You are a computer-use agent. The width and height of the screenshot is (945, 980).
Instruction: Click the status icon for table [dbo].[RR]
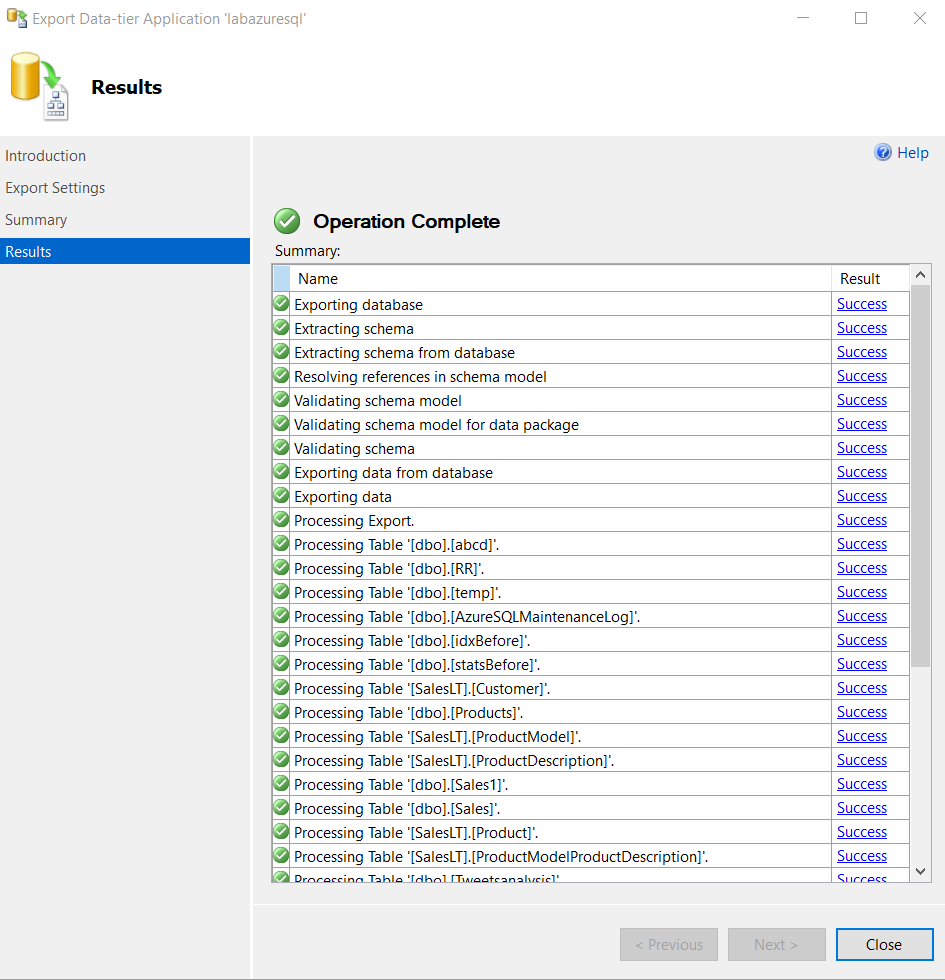(281, 568)
